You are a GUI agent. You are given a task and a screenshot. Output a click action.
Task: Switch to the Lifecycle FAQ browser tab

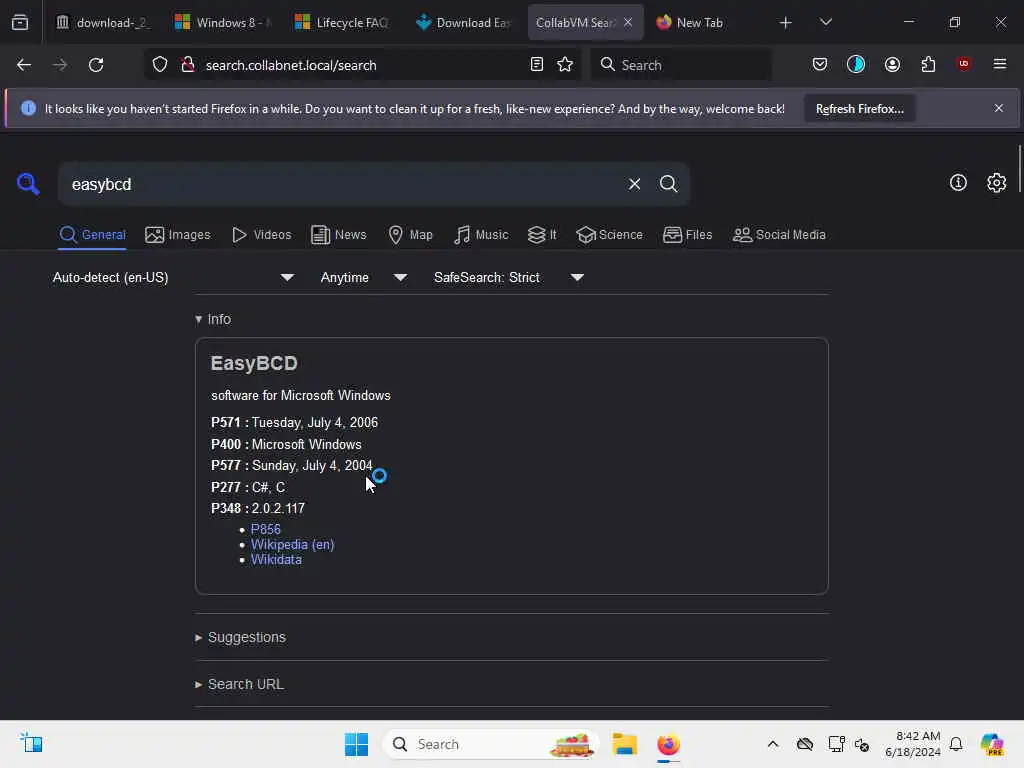[x=344, y=23]
